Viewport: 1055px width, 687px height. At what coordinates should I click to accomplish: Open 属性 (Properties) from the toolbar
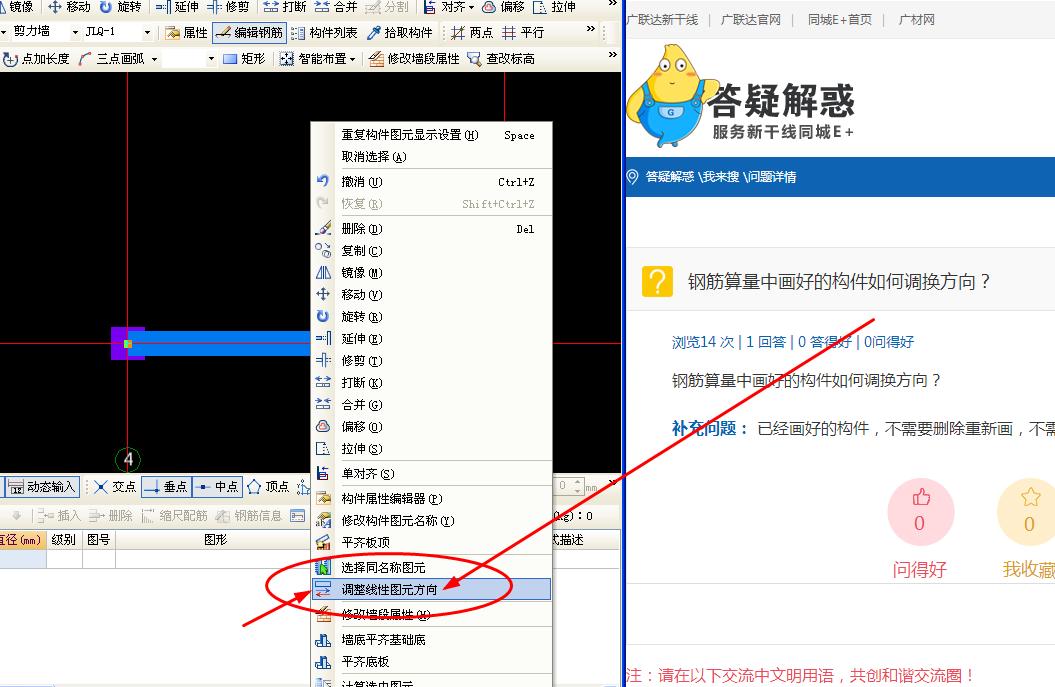pos(186,32)
